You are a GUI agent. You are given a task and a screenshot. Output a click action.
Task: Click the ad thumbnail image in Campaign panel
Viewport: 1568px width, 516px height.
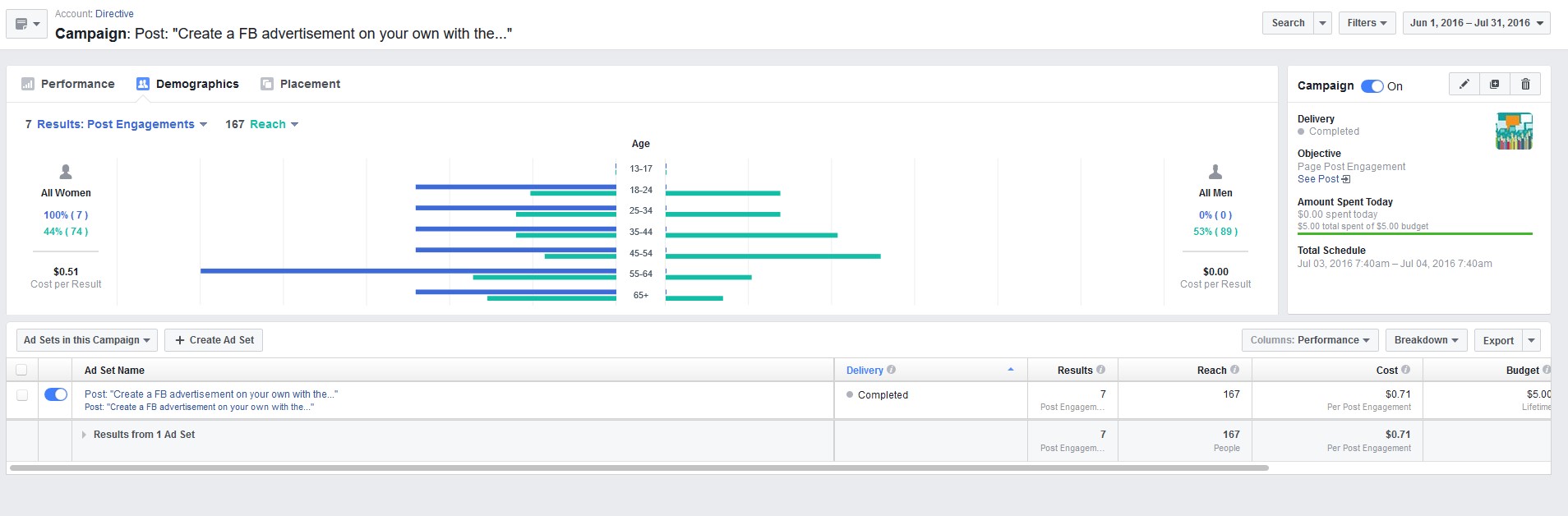[1514, 131]
